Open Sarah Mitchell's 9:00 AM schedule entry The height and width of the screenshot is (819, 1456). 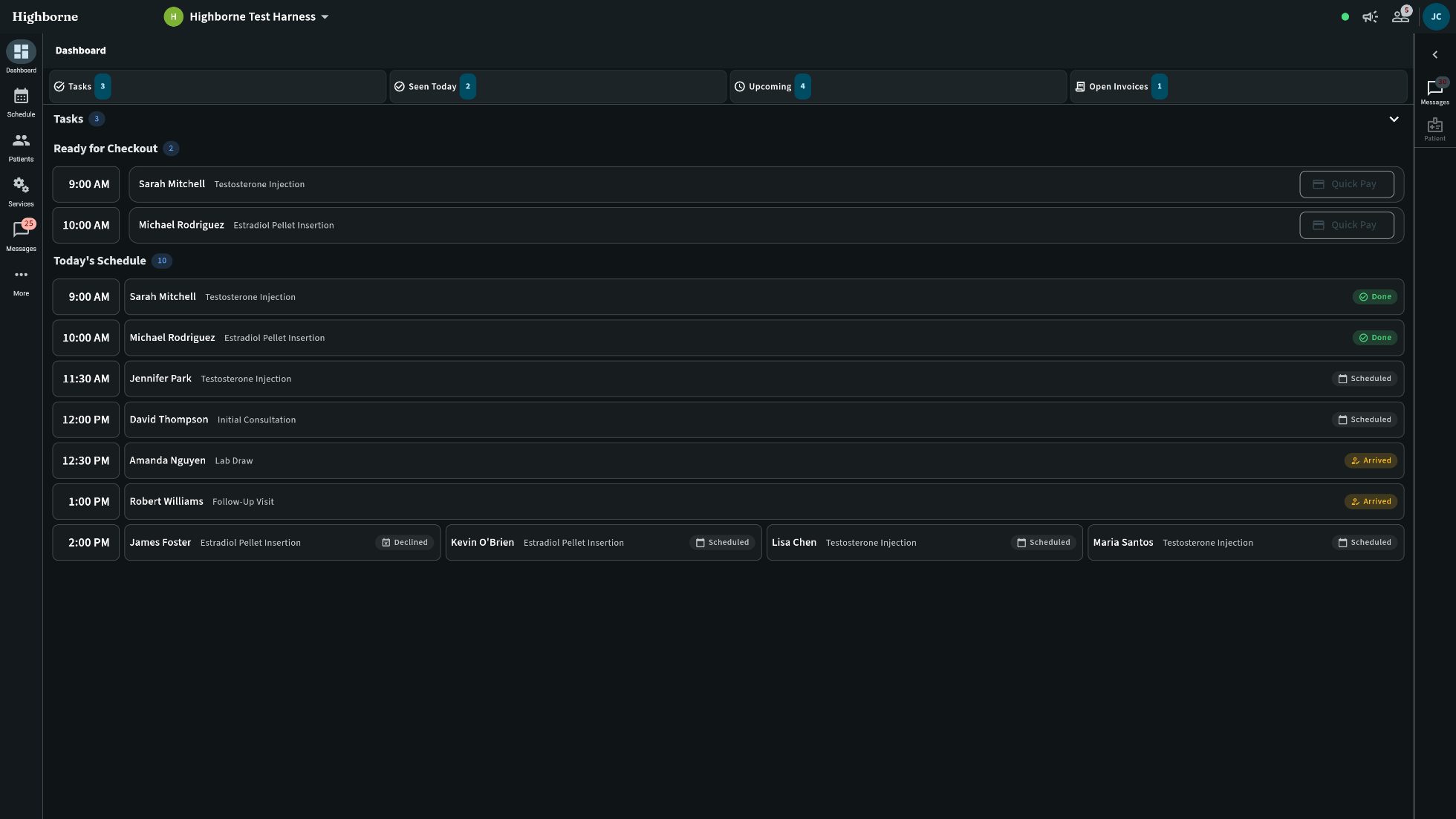click(x=764, y=297)
